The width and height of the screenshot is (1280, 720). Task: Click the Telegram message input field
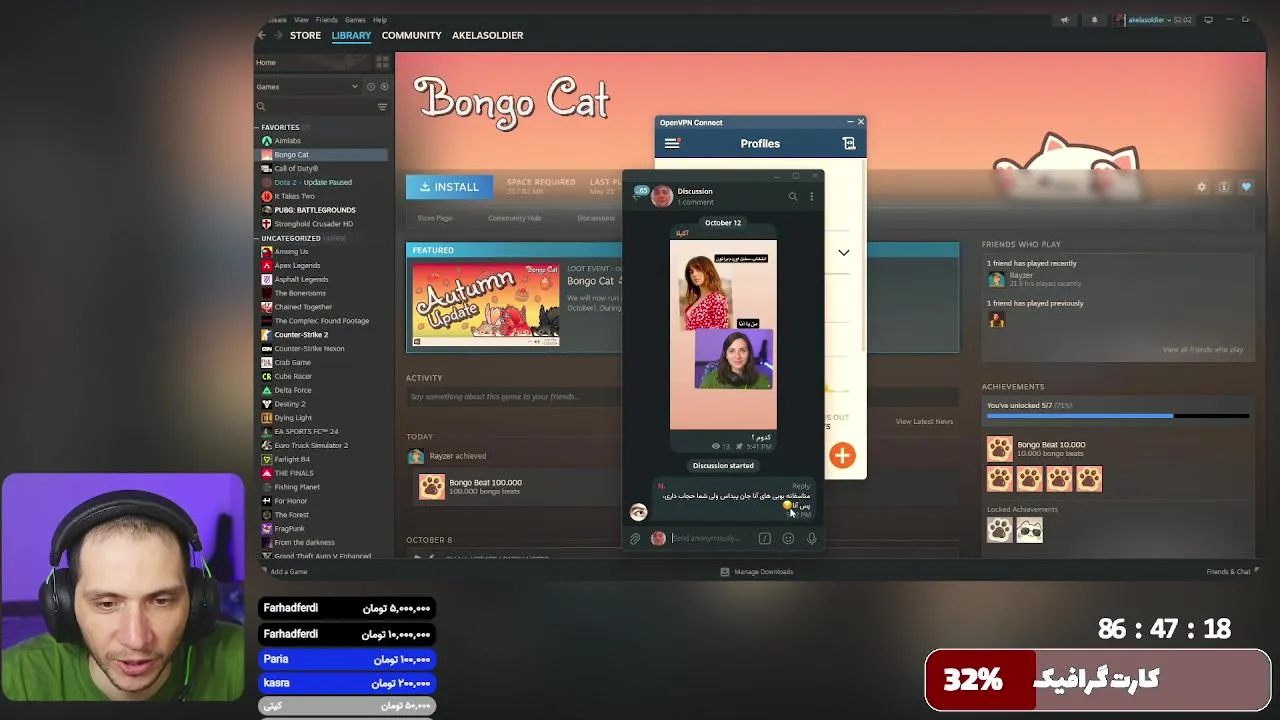click(x=710, y=539)
